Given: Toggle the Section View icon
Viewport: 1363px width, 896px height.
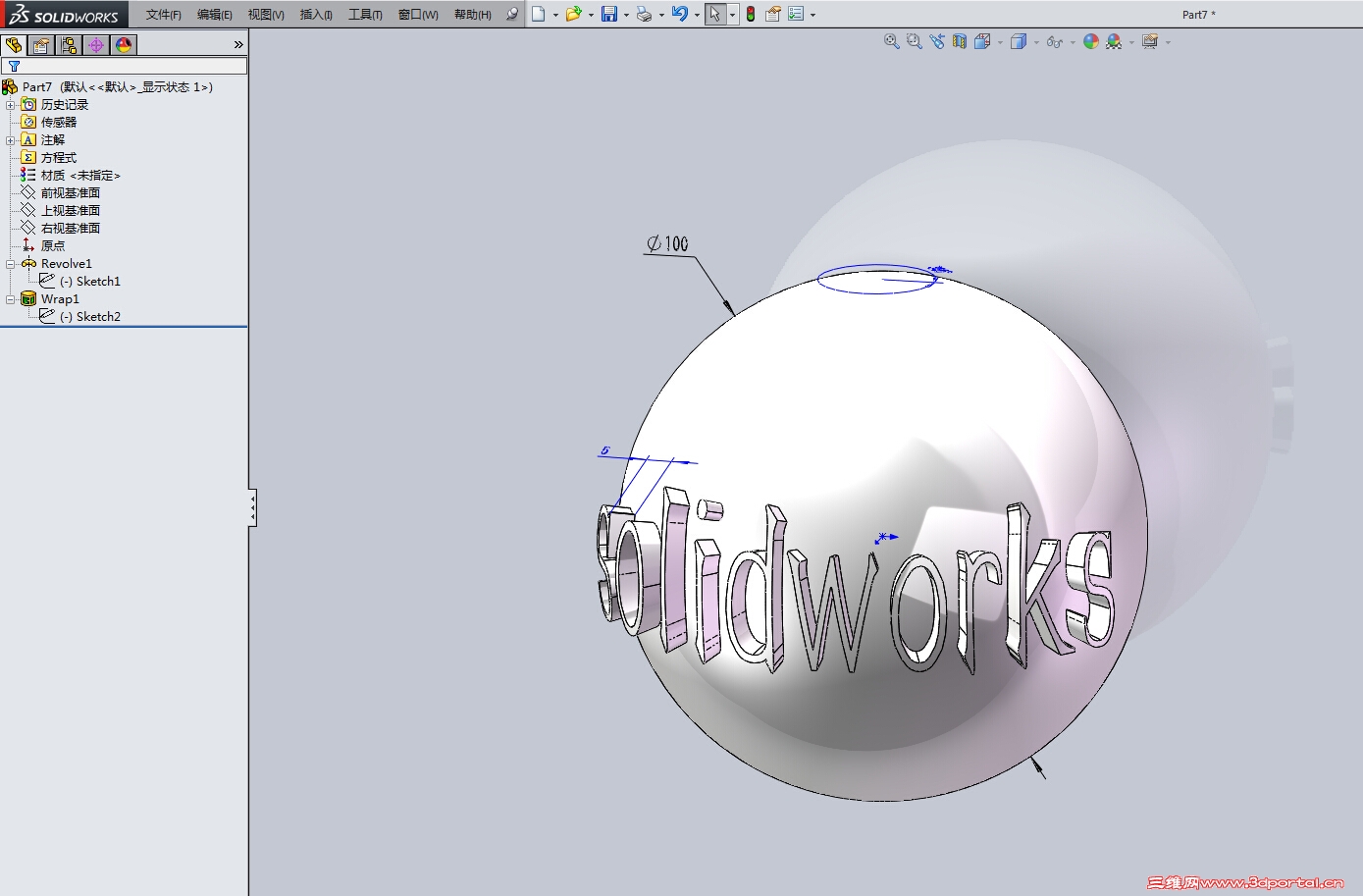Looking at the screenshot, I should 959,41.
